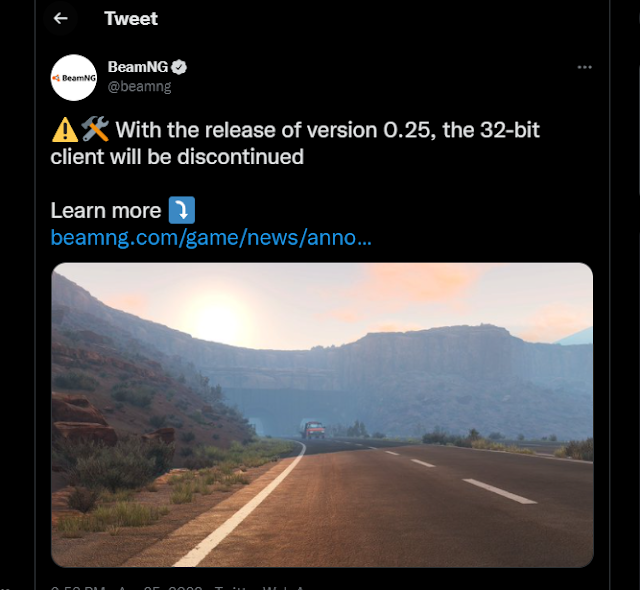Open the beamng.com news link
Image resolution: width=640 pixels, height=590 pixels.
211,238
